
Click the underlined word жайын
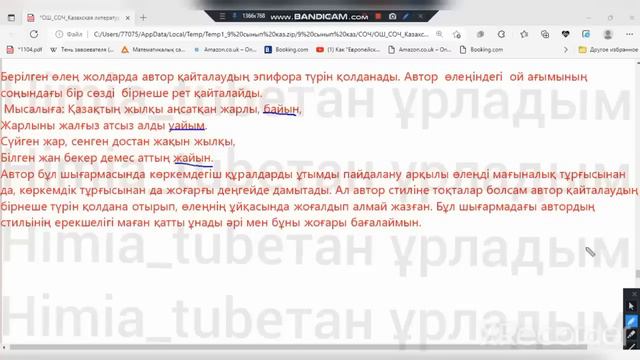[x=193, y=158]
